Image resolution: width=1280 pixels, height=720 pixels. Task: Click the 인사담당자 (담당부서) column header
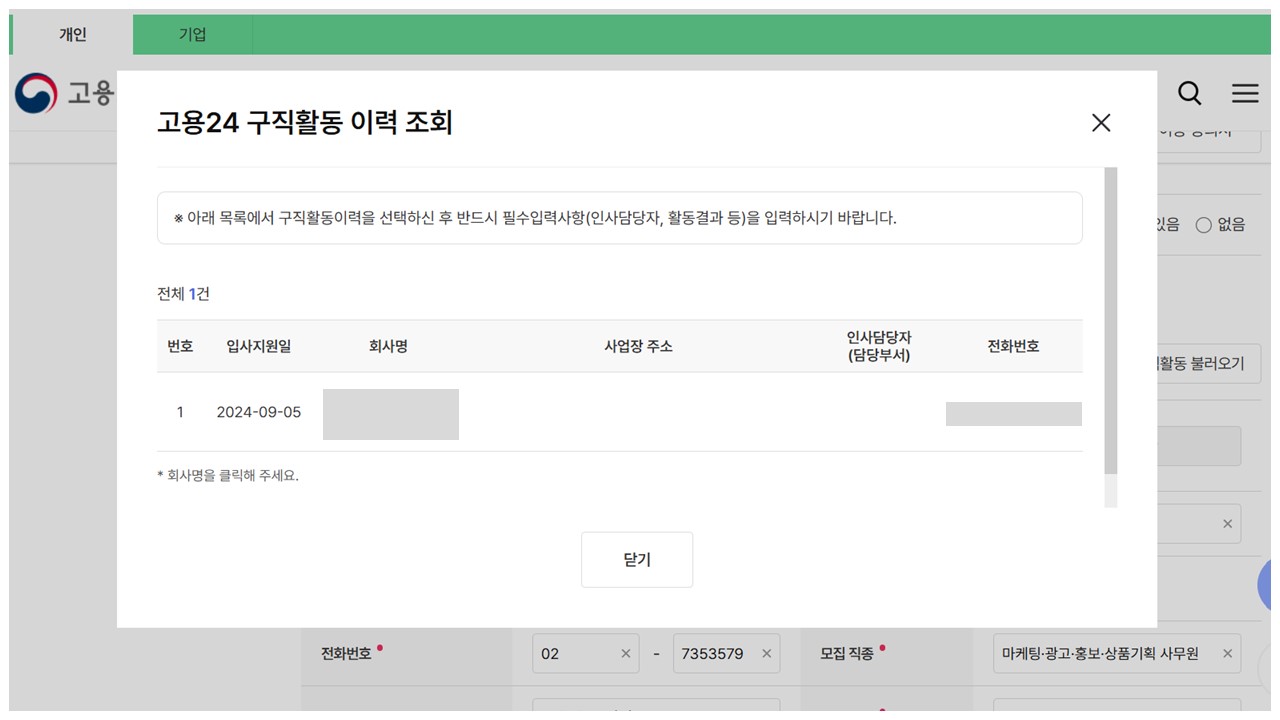(x=879, y=346)
